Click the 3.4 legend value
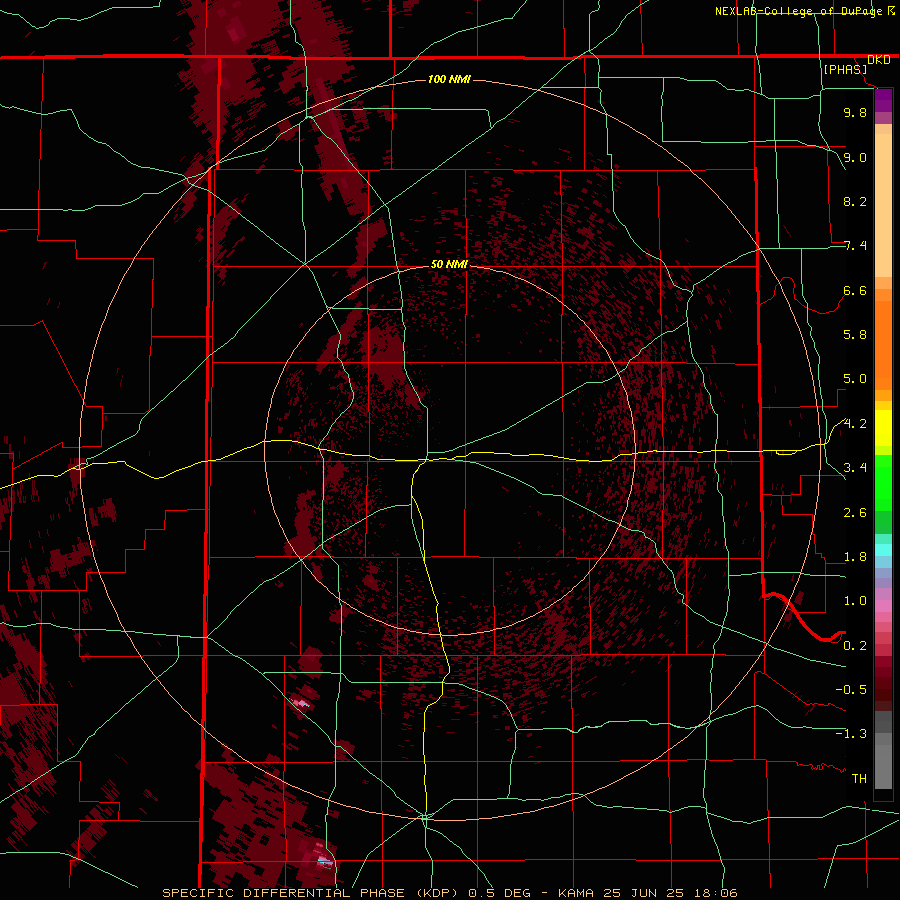Screen dimensions: 900x900 855,468
